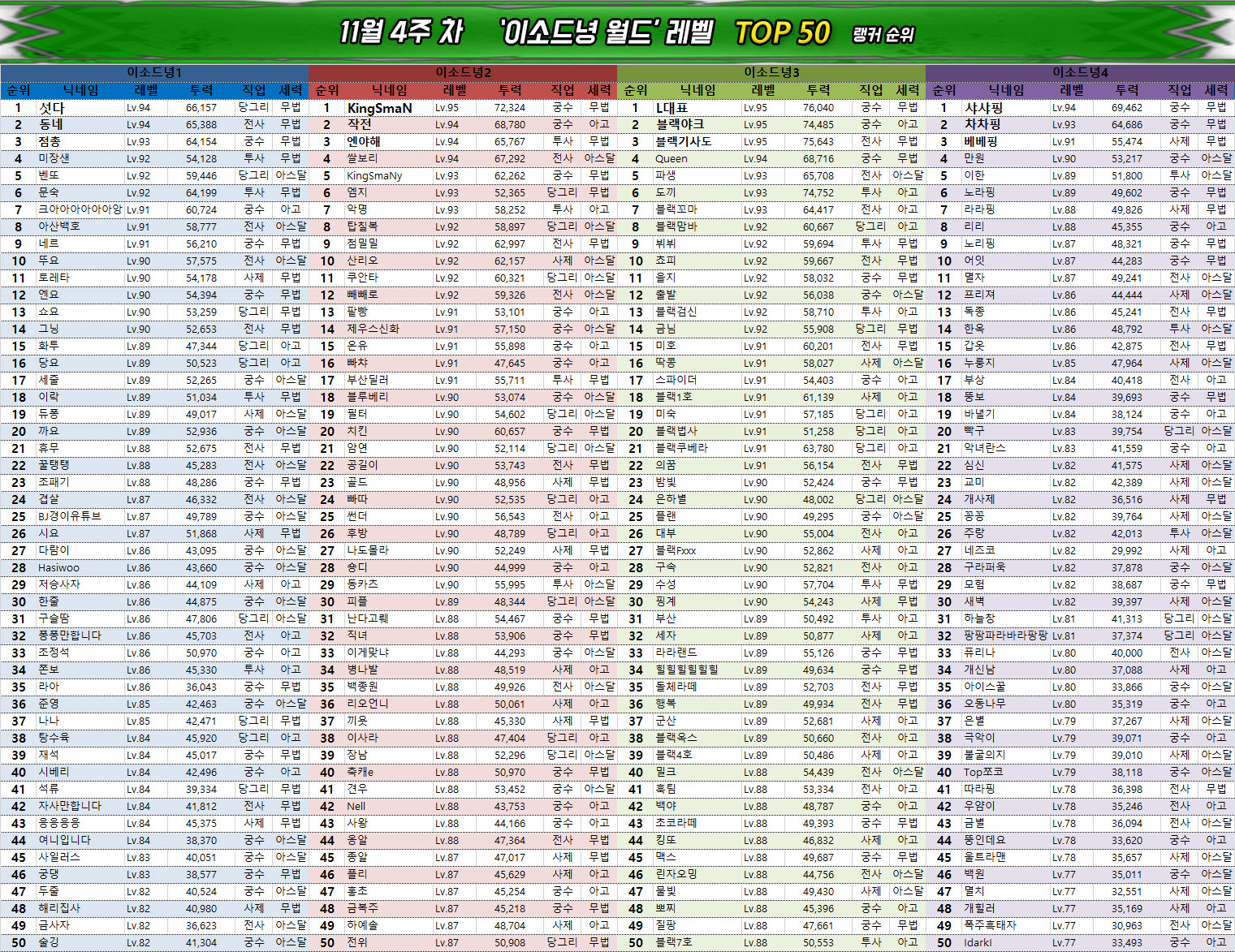Click the Queen nickname in 이소드녕3
This screenshot has height=952, width=1235.
(671, 159)
